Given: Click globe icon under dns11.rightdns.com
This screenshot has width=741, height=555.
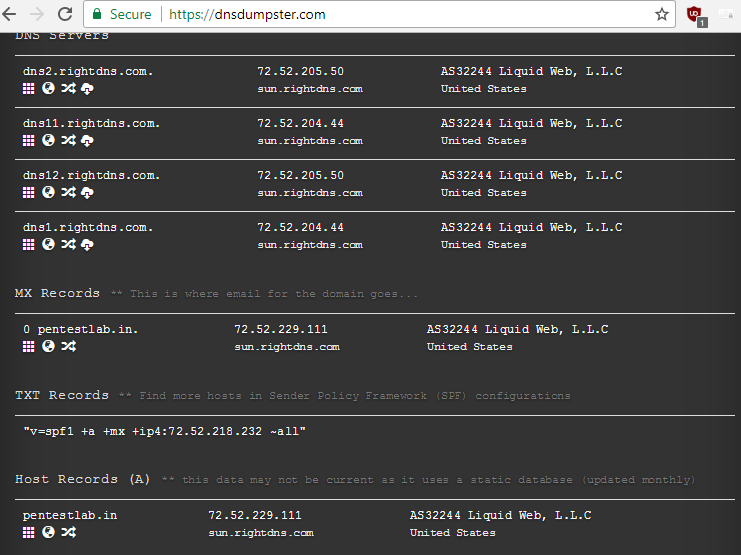Looking at the screenshot, I should pos(48,140).
